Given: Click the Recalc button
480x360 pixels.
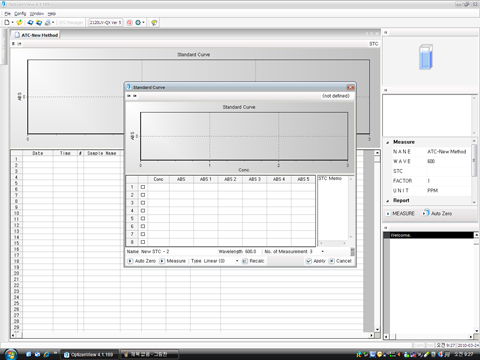Looking at the screenshot, I should point(253,261).
